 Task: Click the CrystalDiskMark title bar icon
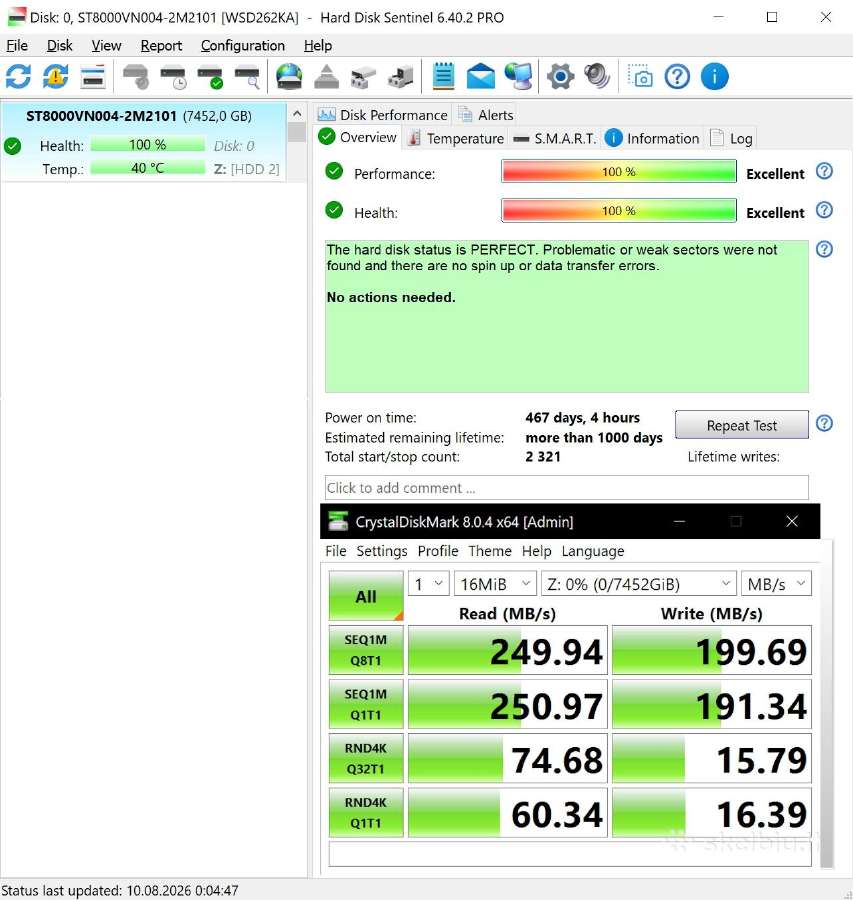point(338,521)
